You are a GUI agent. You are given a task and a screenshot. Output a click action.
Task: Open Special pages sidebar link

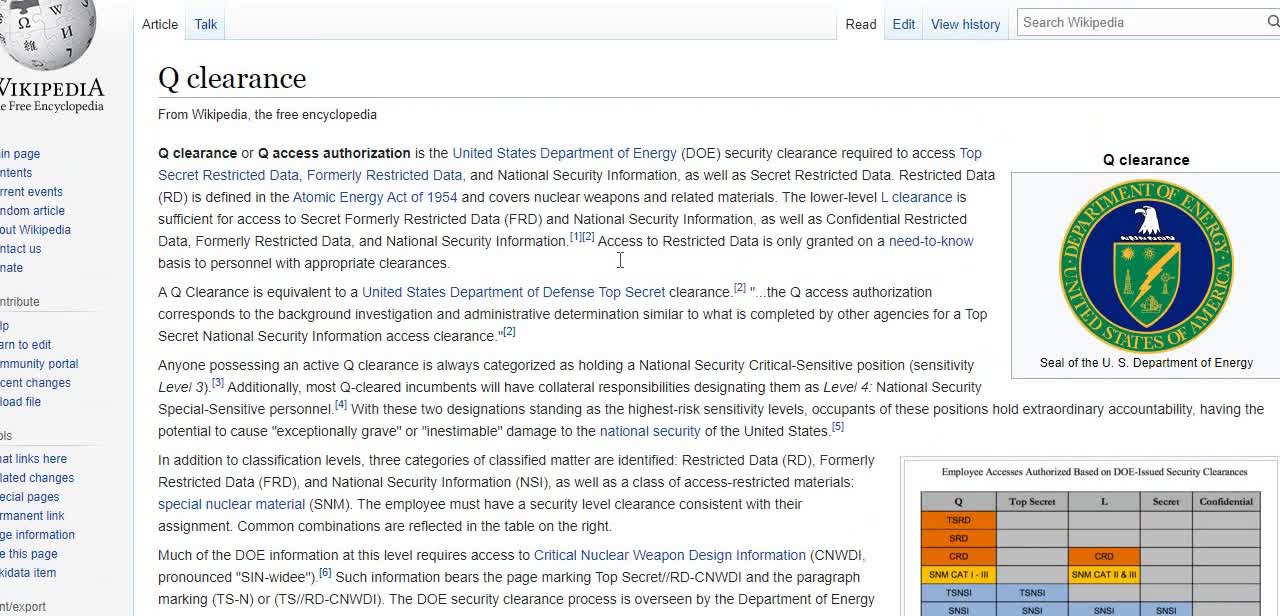coord(29,497)
